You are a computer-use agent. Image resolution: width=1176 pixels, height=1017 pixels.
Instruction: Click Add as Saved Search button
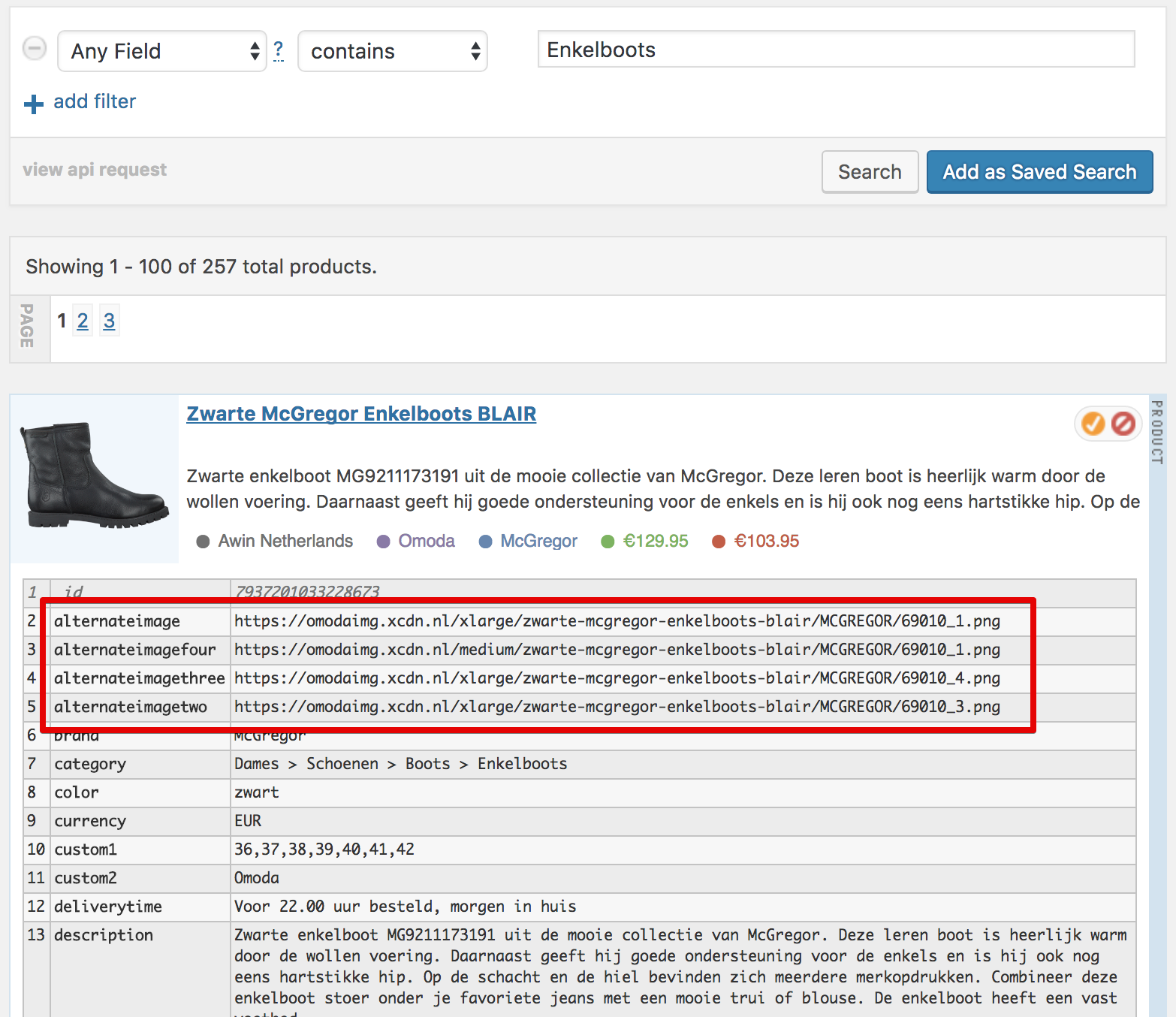(1039, 172)
